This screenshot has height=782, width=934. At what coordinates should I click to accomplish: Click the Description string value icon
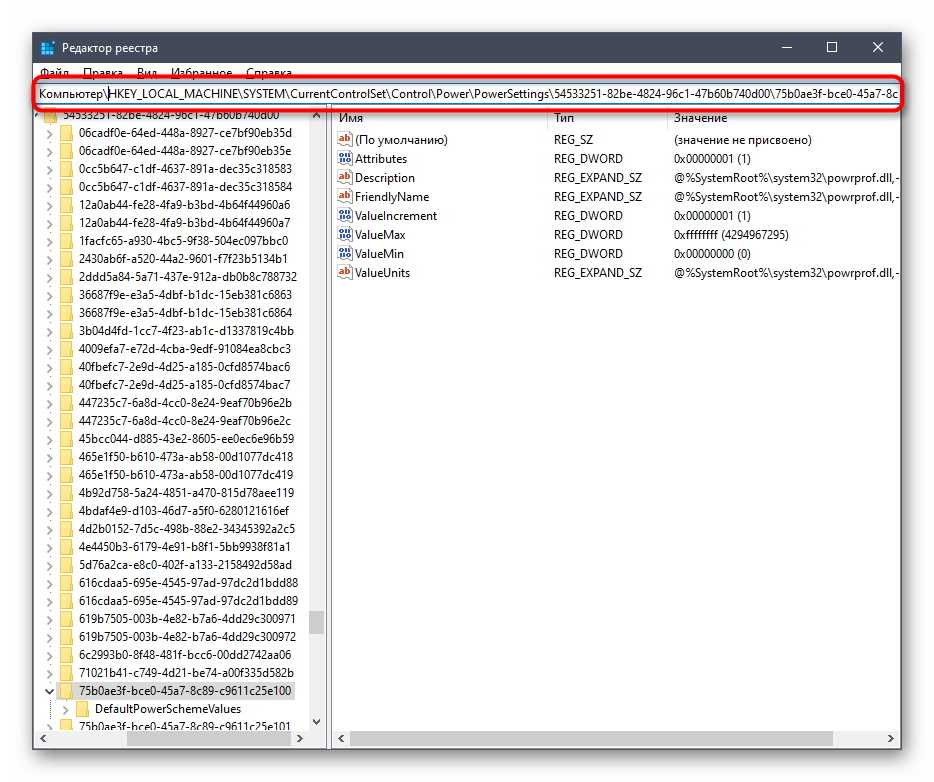pos(345,178)
